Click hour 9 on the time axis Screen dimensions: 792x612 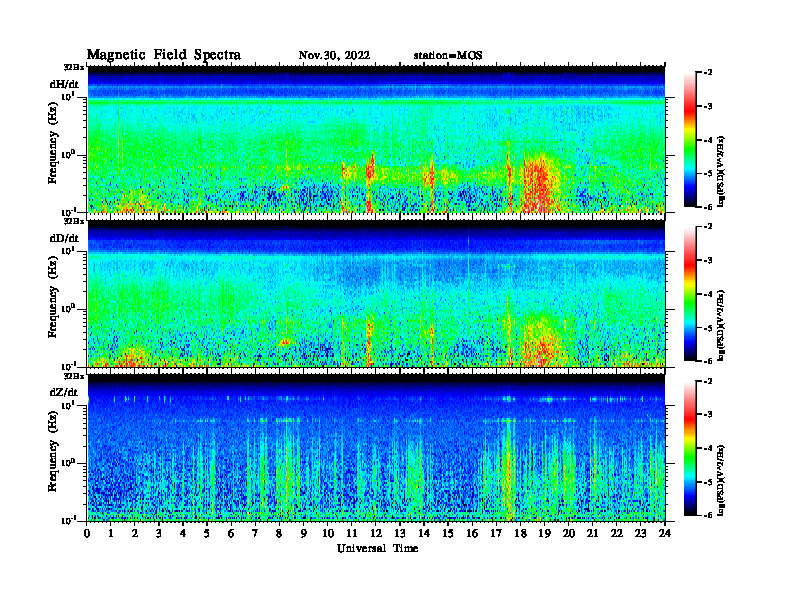tap(304, 533)
